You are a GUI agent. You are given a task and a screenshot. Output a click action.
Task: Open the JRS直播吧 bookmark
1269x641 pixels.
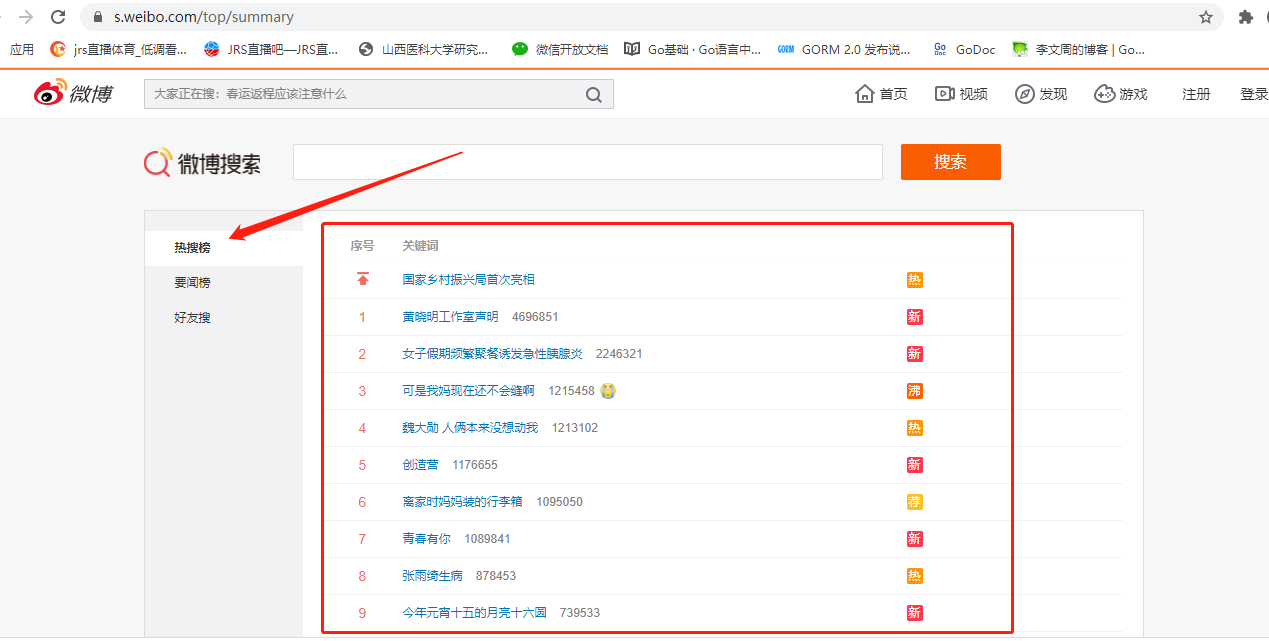point(271,49)
